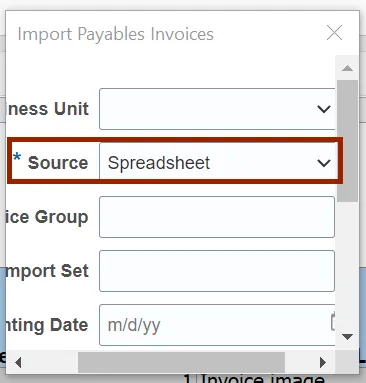Click the vertical scrollbar thumb
366x383 pixels.
tap(347, 141)
